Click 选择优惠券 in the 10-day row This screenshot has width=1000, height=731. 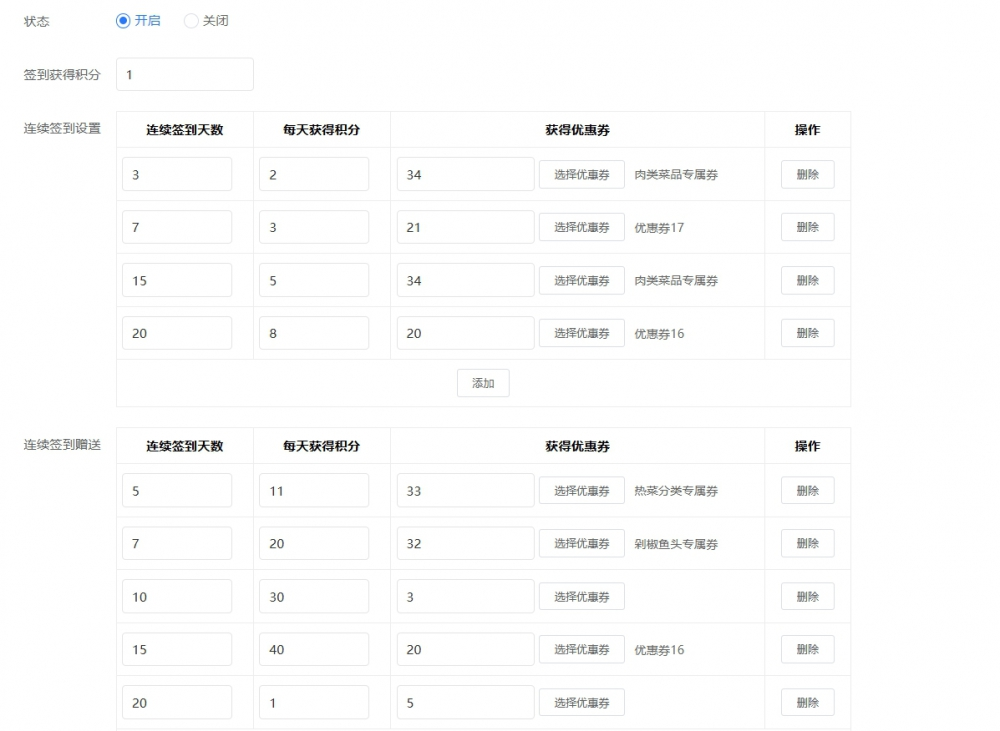tap(582, 597)
